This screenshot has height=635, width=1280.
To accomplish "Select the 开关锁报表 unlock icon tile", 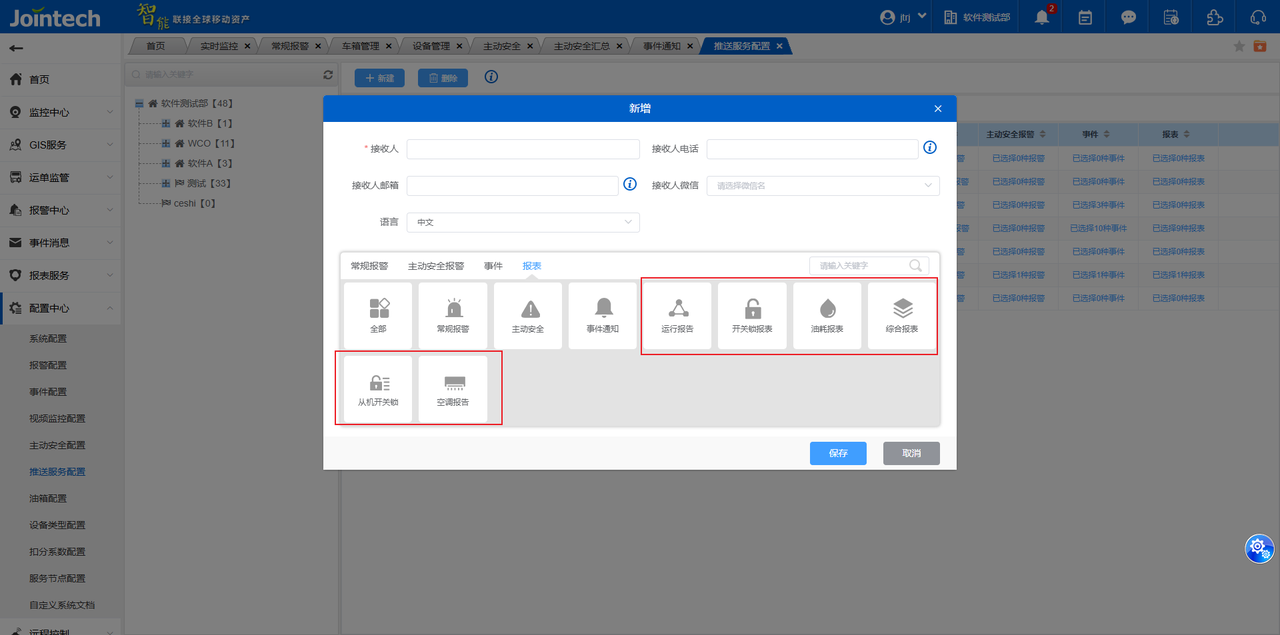I will (752, 315).
